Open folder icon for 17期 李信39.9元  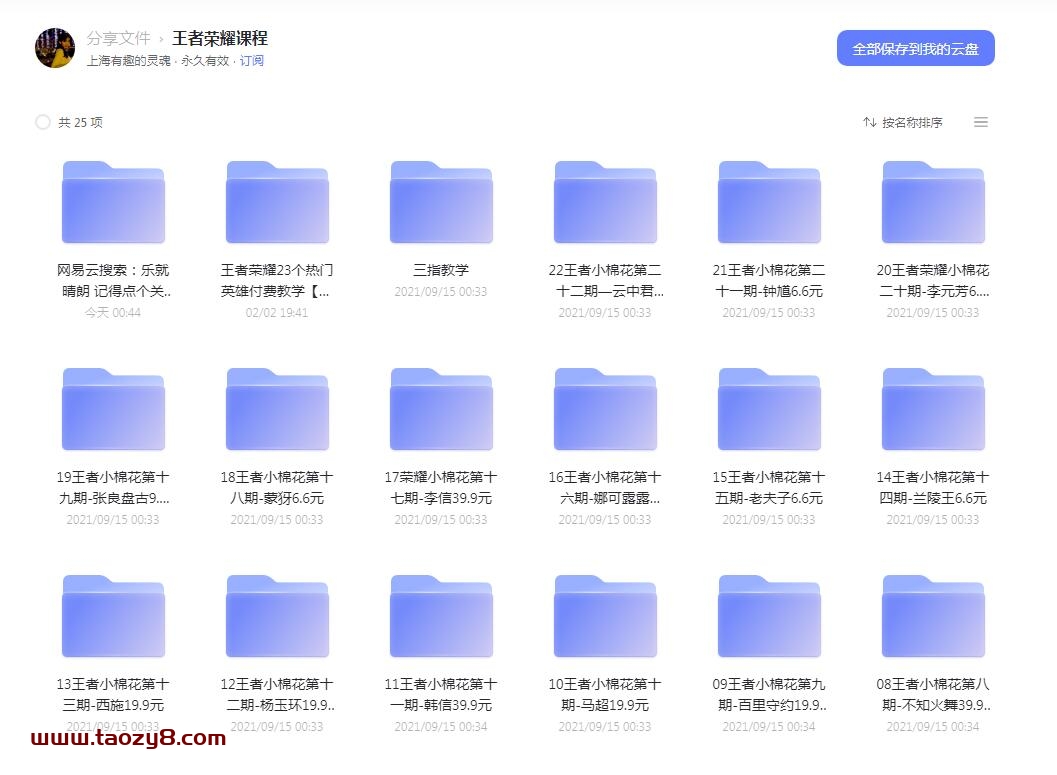(x=441, y=409)
